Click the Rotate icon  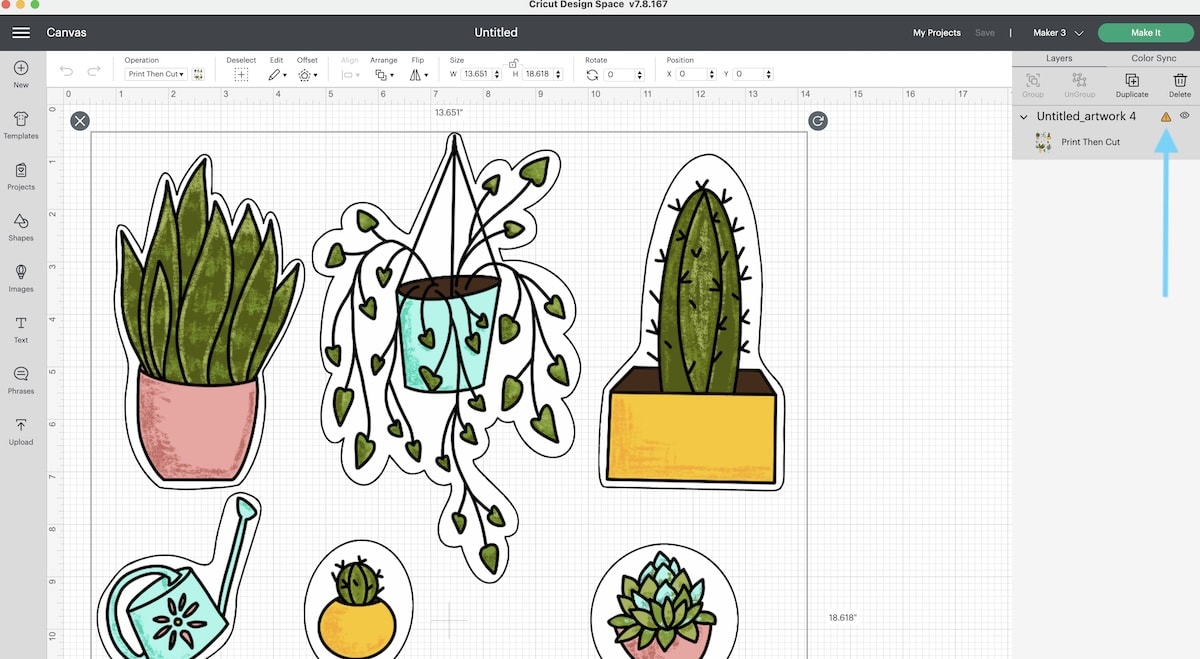click(x=592, y=75)
